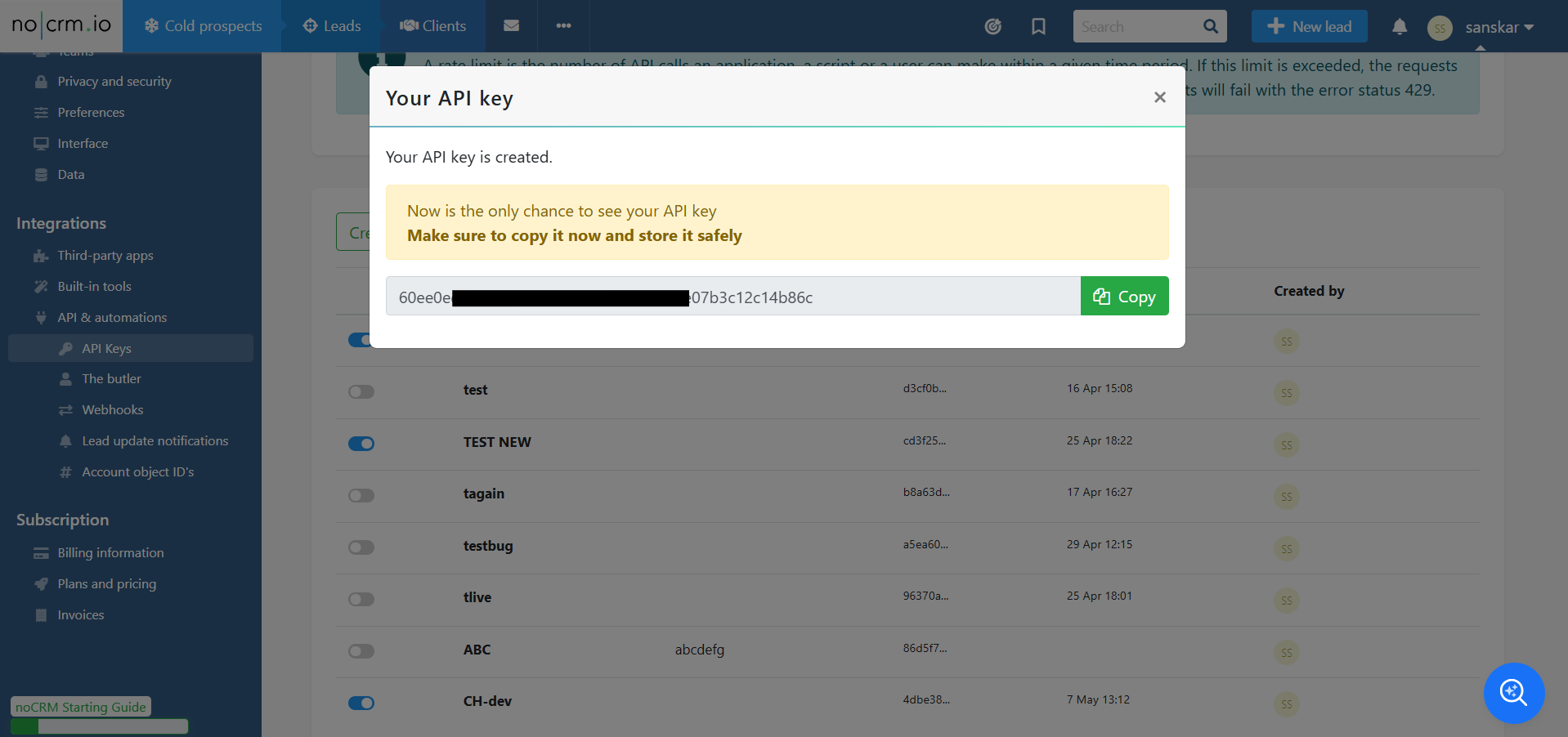Image resolution: width=1568 pixels, height=737 pixels.
Task: Click the Webhooks arrows icon
Action: pos(65,410)
